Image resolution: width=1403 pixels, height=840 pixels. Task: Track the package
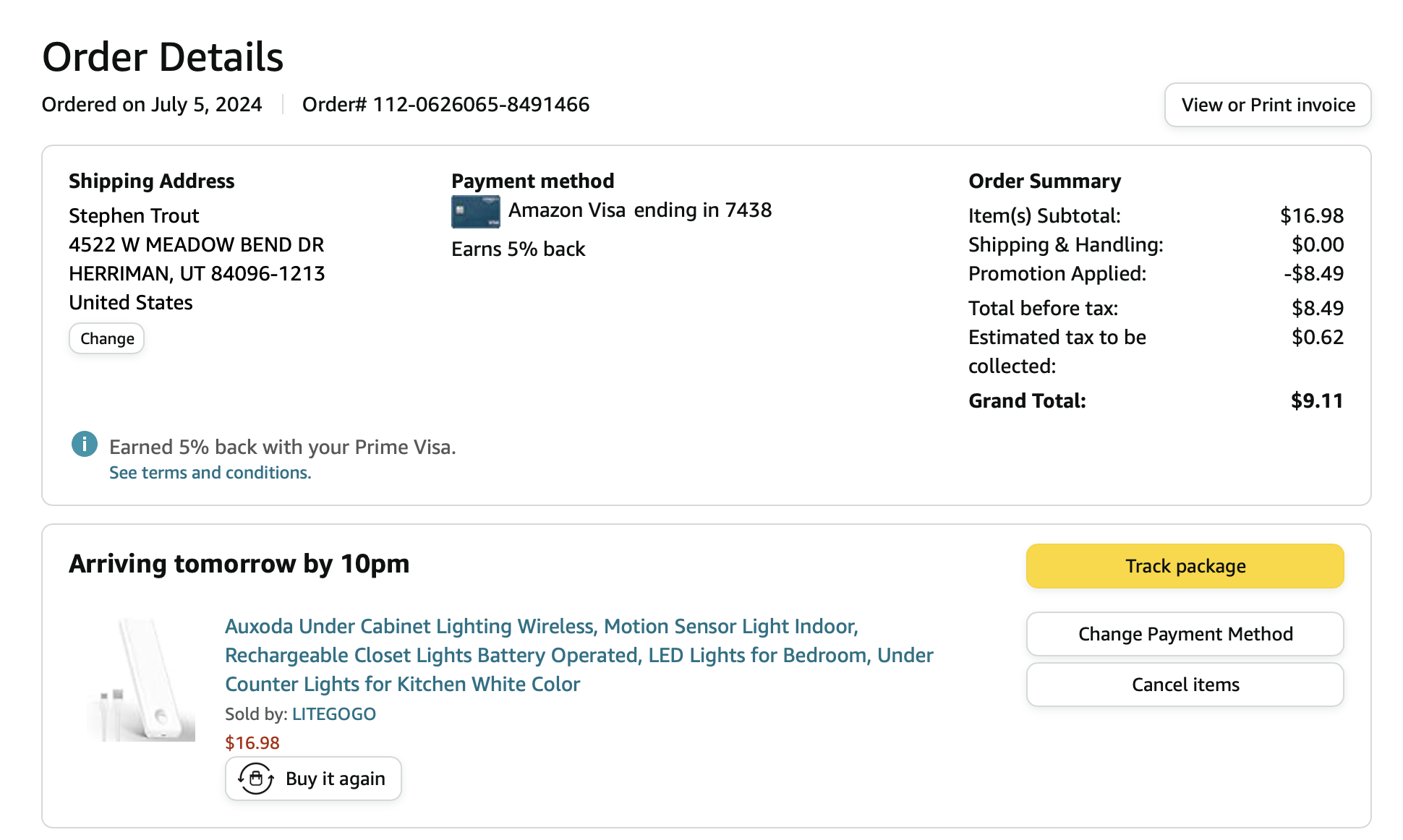pos(1185,566)
